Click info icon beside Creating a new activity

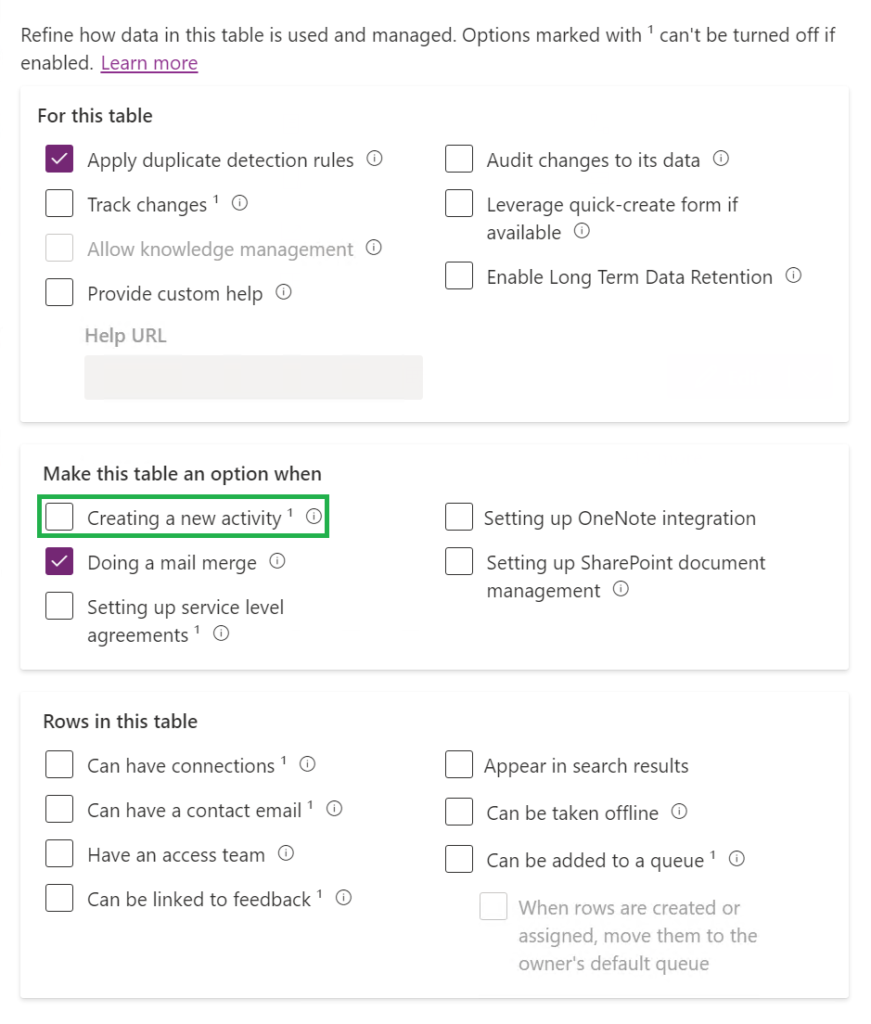[314, 515]
